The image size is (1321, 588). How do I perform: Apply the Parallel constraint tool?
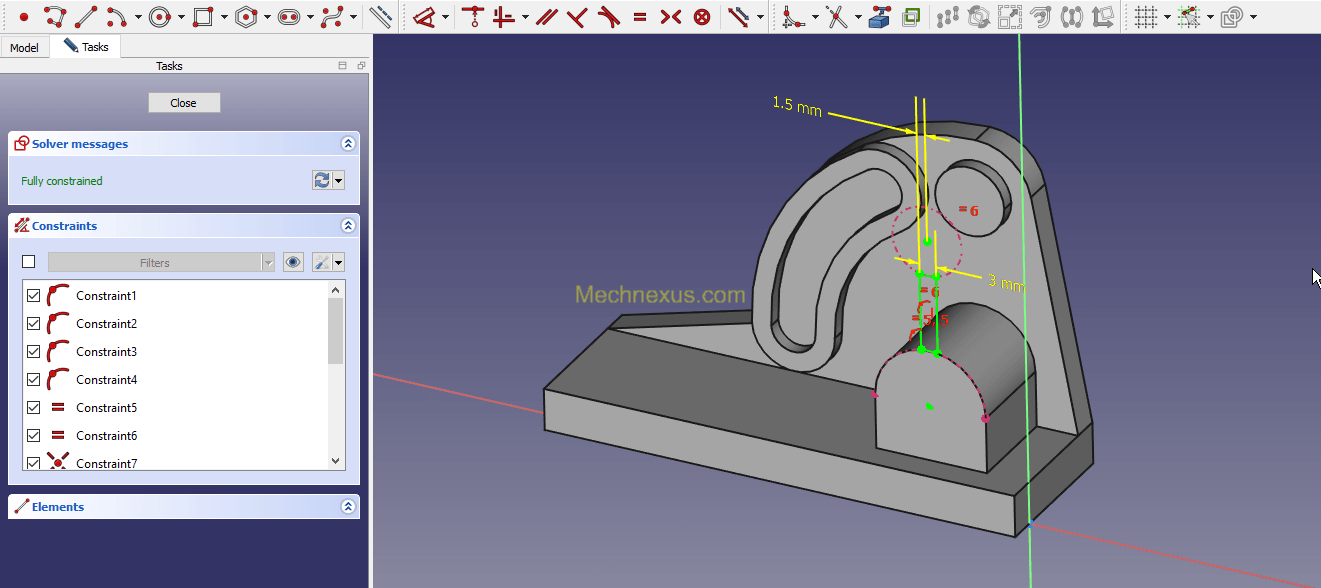click(545, 17)
